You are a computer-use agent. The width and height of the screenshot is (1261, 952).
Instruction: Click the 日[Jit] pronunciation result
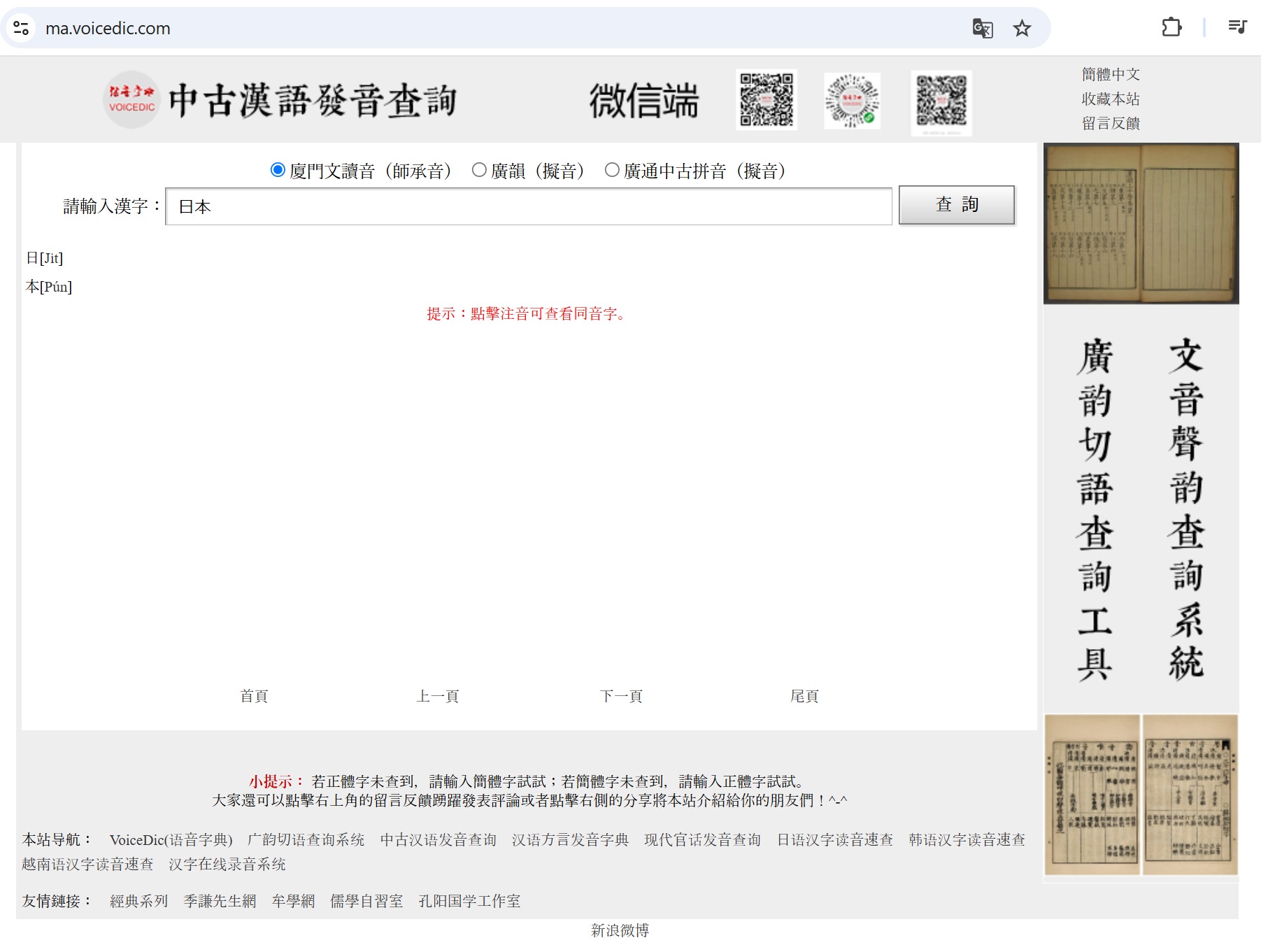click(x=45, y=258)
